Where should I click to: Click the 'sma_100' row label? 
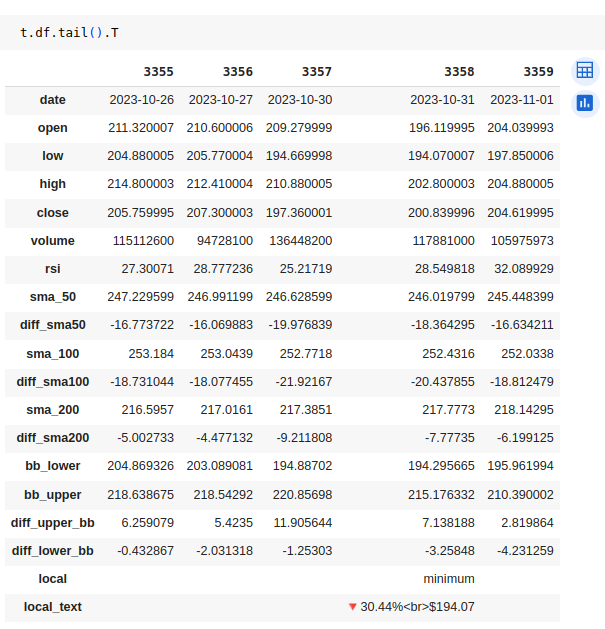[x=53, y=354]
